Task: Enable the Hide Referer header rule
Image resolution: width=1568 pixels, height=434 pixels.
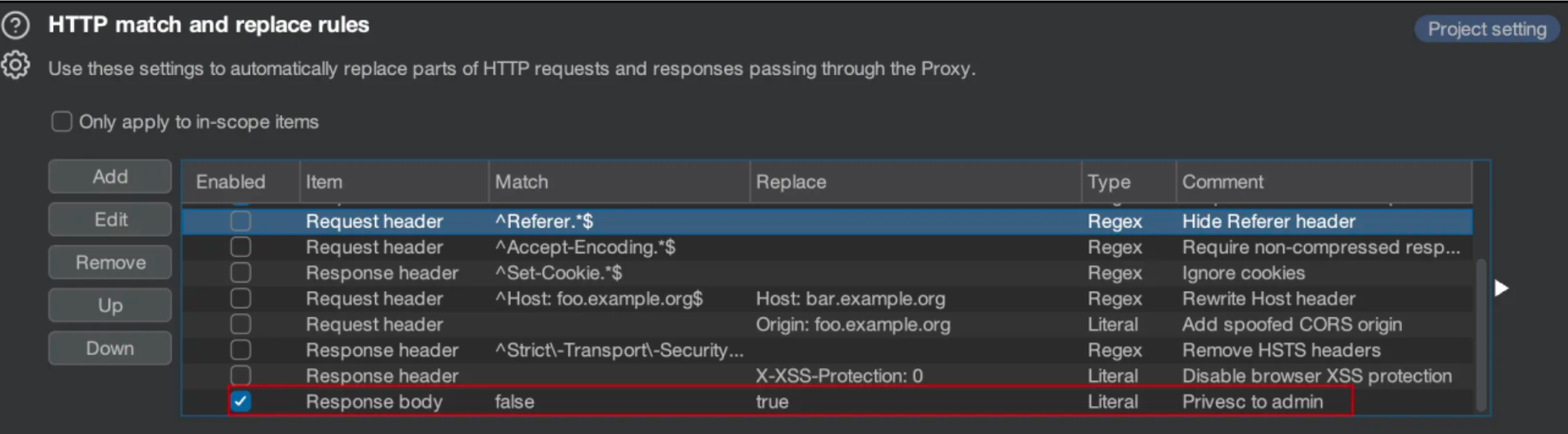Action: coord(240,221)
